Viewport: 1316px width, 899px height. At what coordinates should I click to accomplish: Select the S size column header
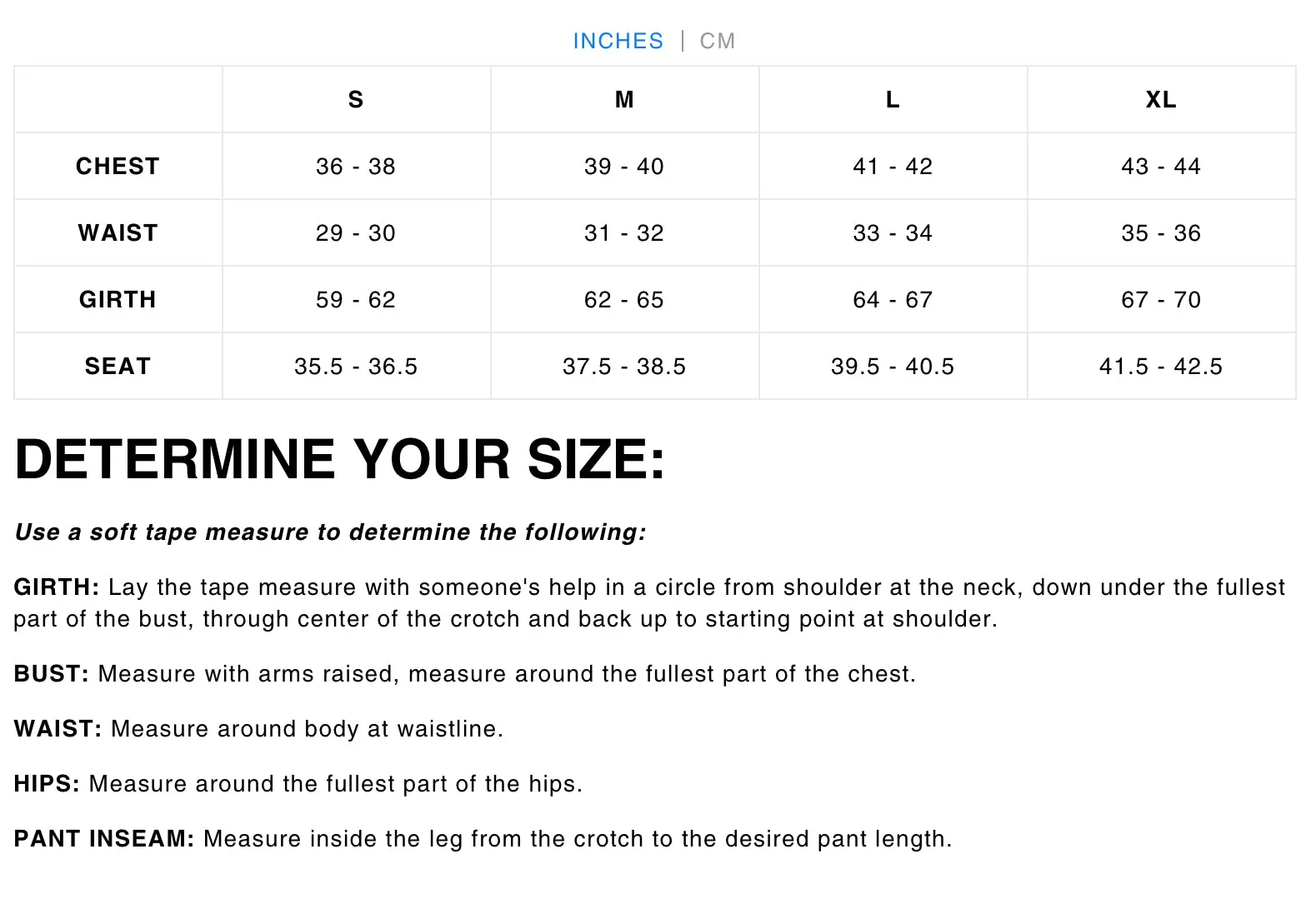tap(356, 99)
